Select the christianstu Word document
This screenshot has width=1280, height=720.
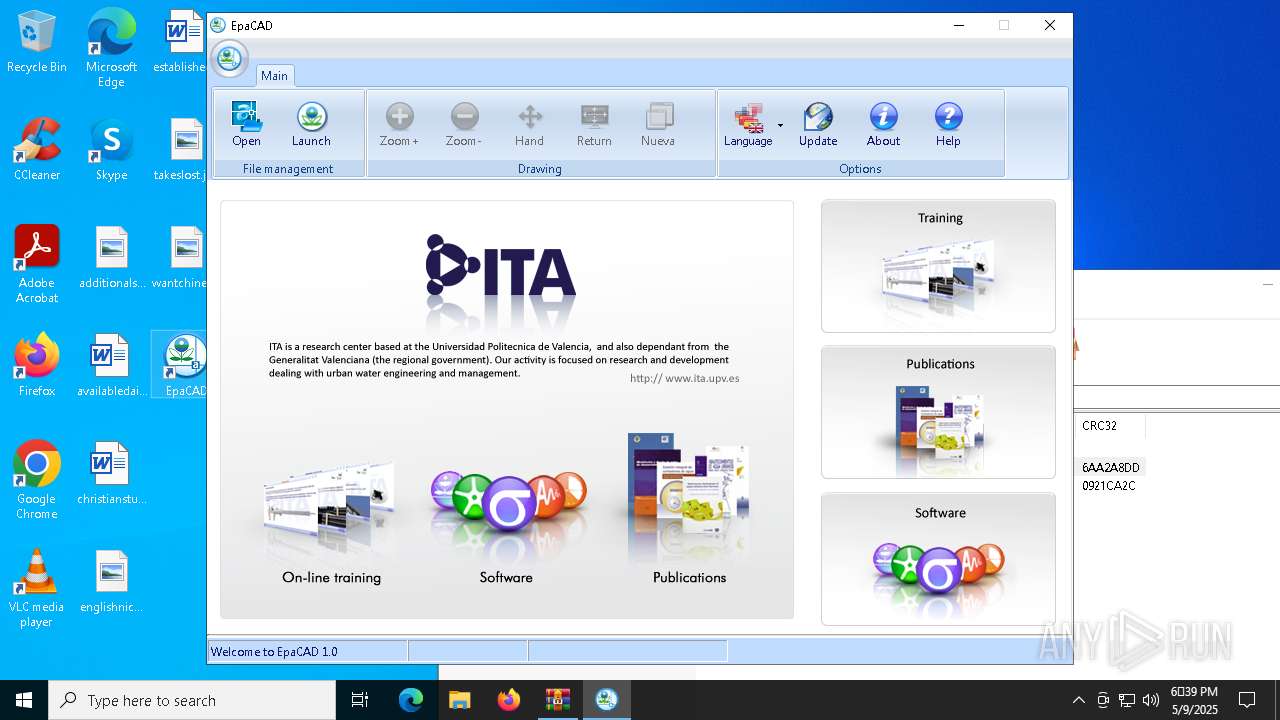[111, 474]
